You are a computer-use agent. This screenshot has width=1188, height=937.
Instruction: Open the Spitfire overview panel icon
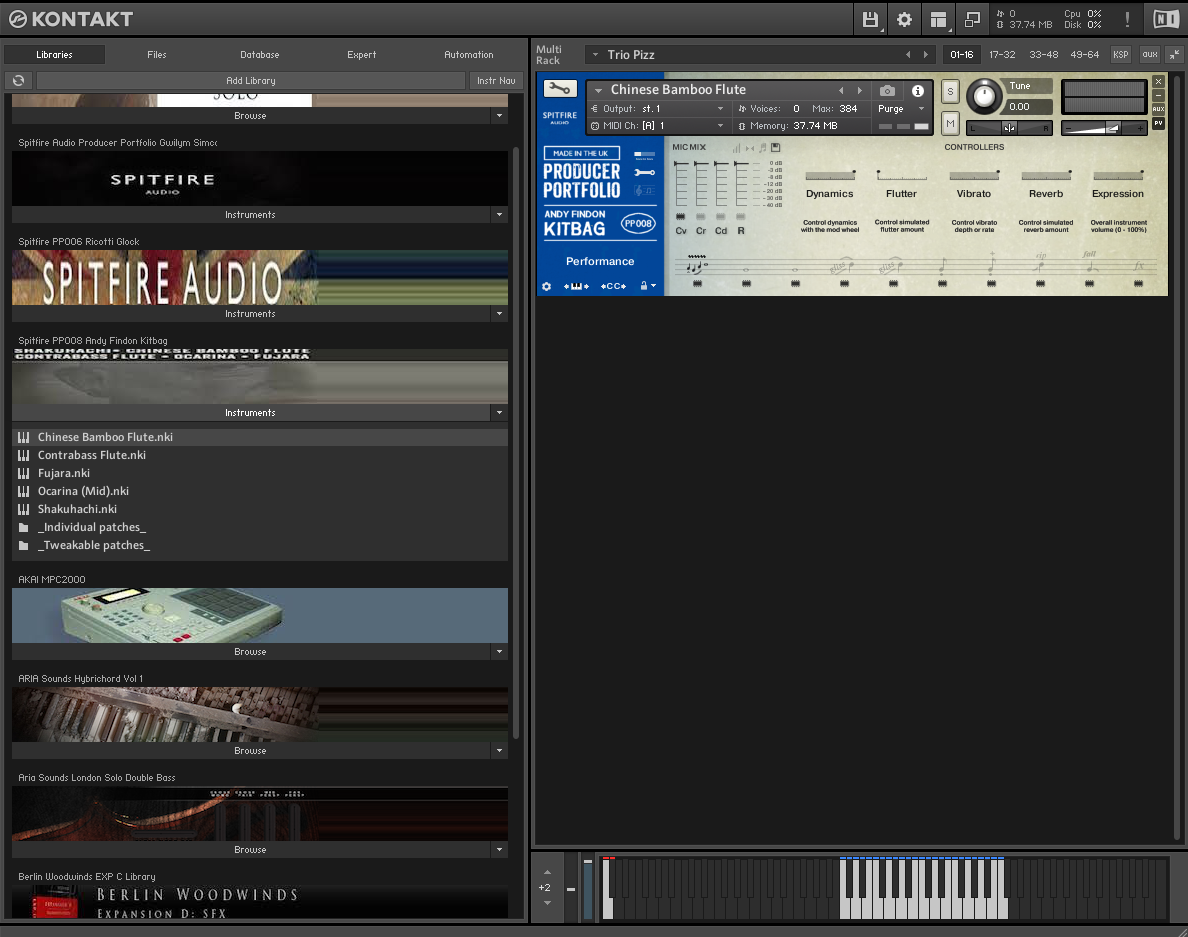pos(645,155)
